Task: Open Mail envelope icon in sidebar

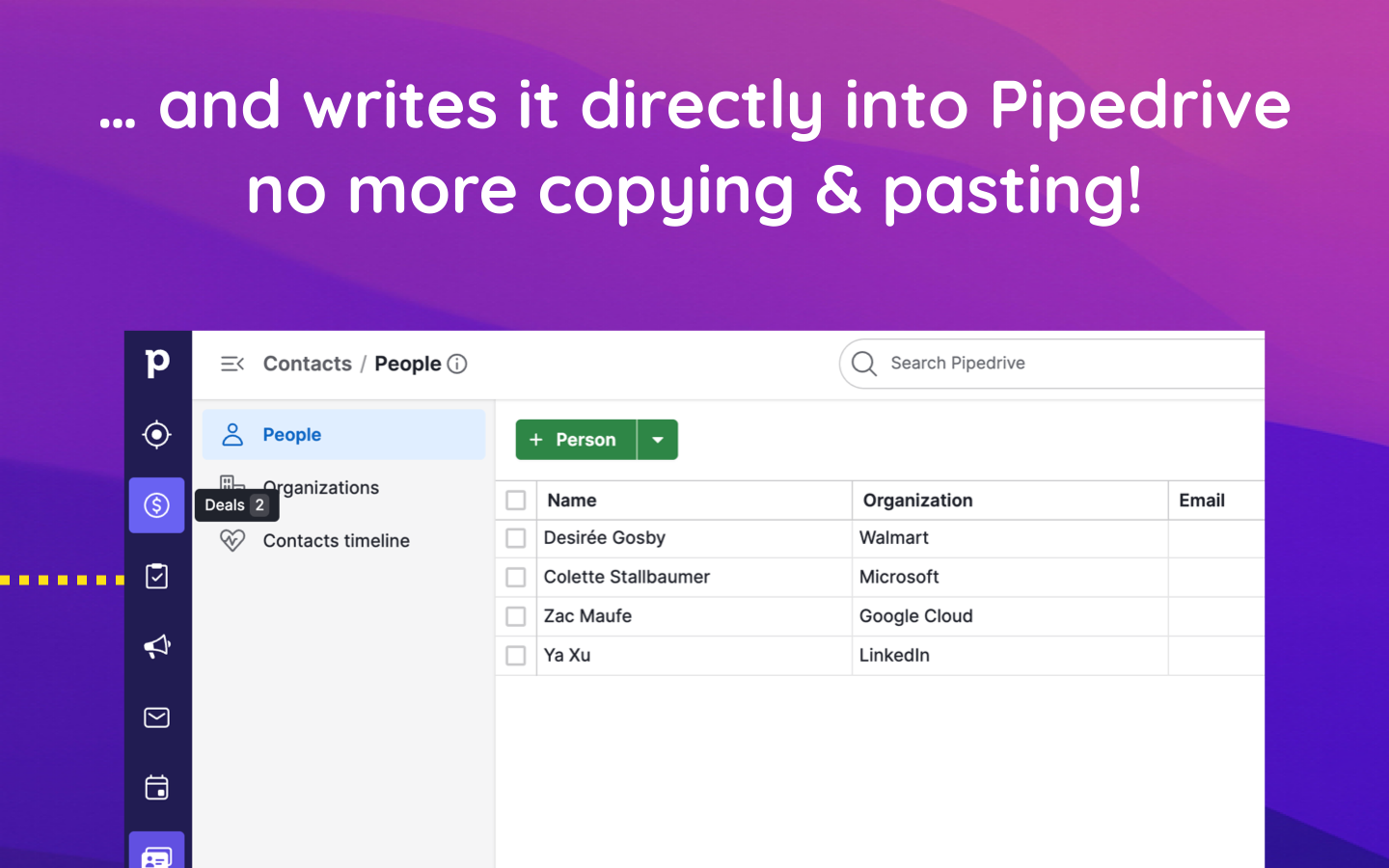Action: point(157,718)
